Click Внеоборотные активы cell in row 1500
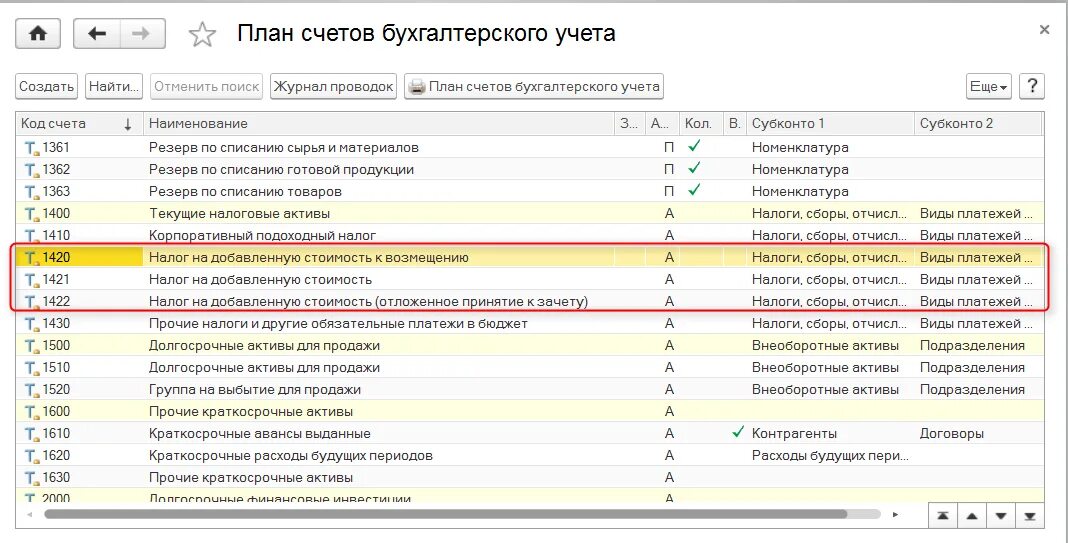 point(825,345)
